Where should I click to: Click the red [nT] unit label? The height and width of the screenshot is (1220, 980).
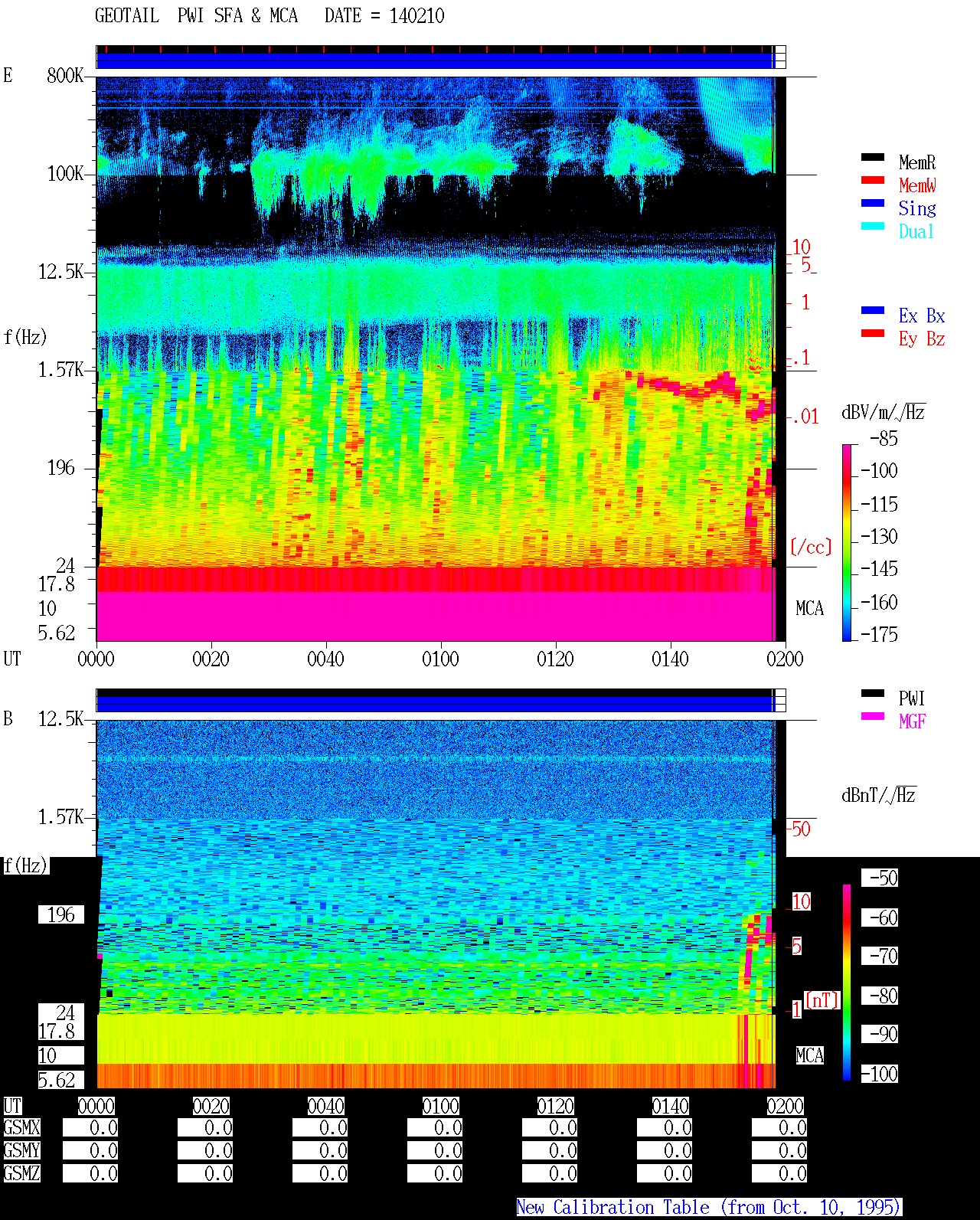tap(823, 1000)
